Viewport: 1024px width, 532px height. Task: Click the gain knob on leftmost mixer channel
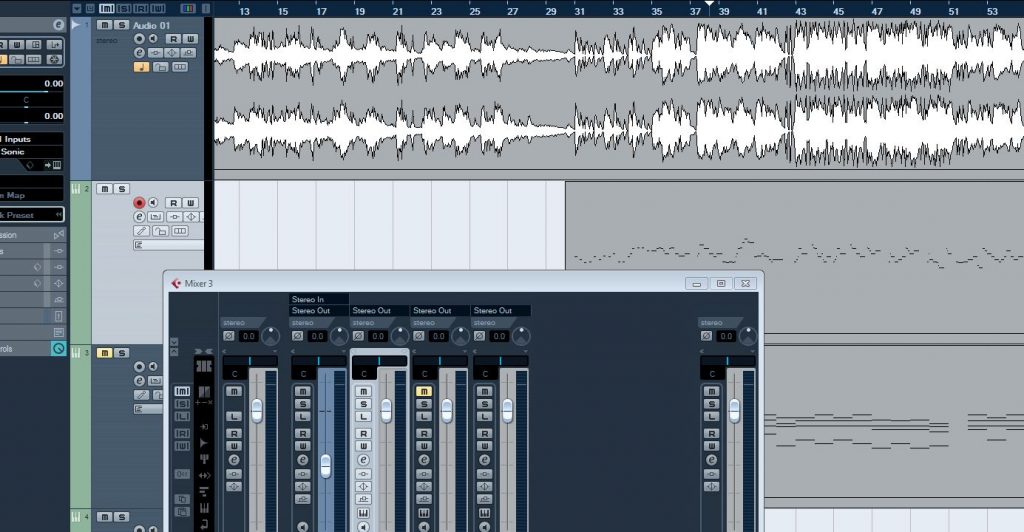click(270, 337)
